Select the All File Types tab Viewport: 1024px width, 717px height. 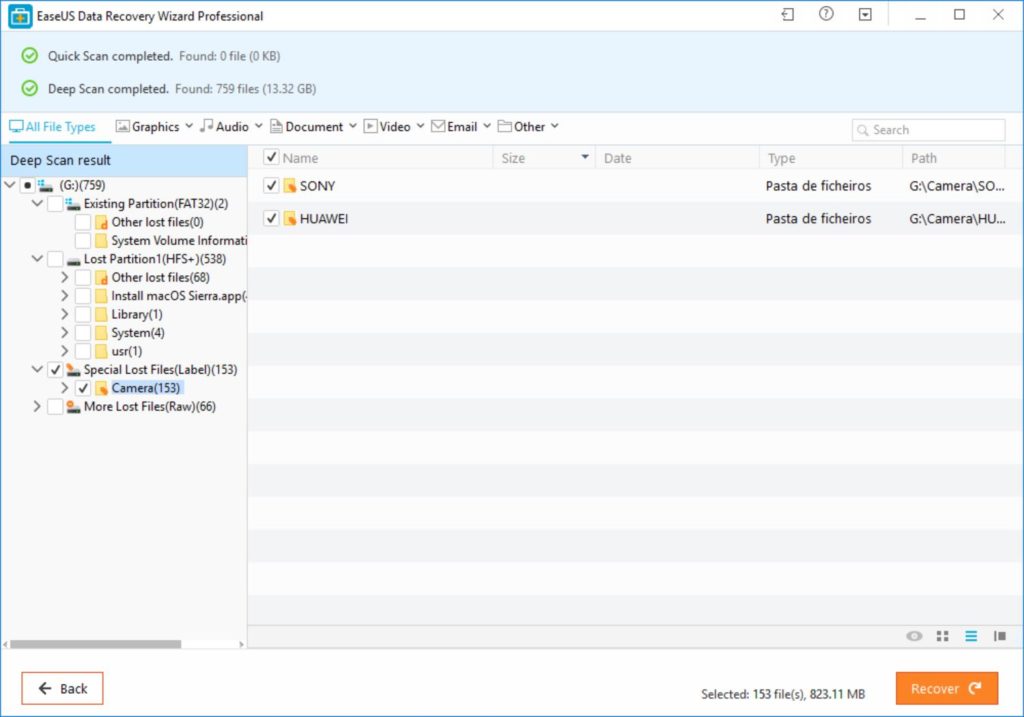pos(52,127)
